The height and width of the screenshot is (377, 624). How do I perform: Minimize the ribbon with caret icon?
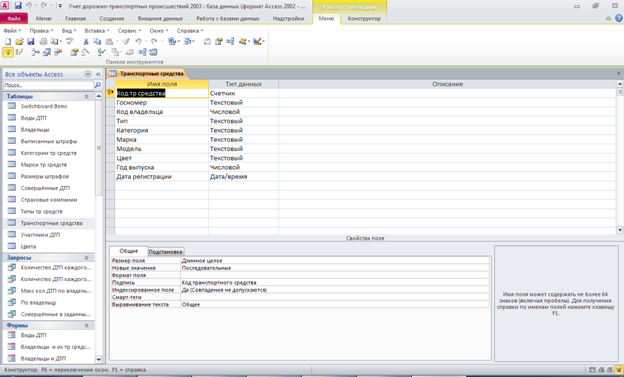(x=608, y=18)
